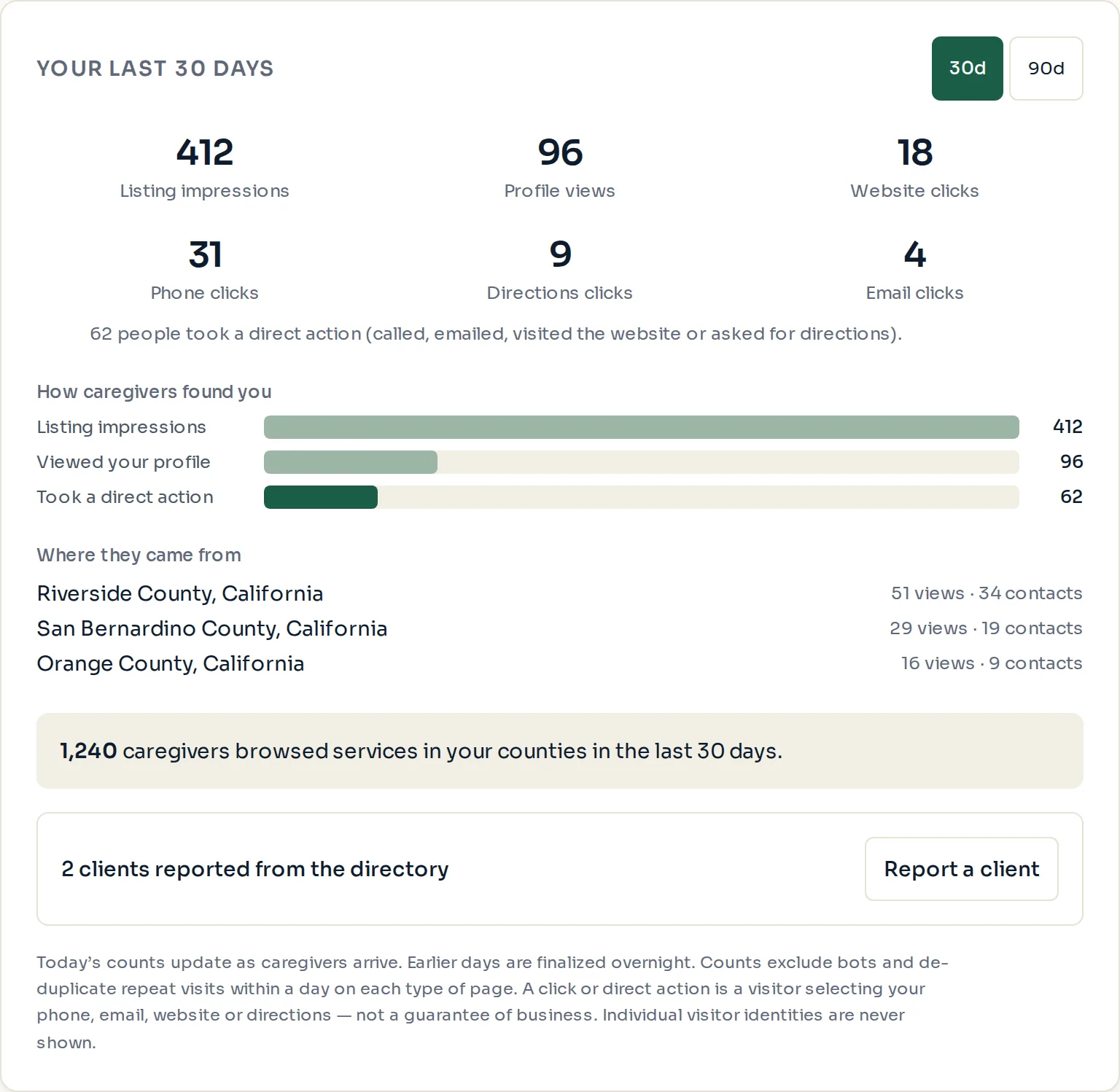Select "Riverside County, California"
1120x1092 pixels.
(x=180, y=593)
